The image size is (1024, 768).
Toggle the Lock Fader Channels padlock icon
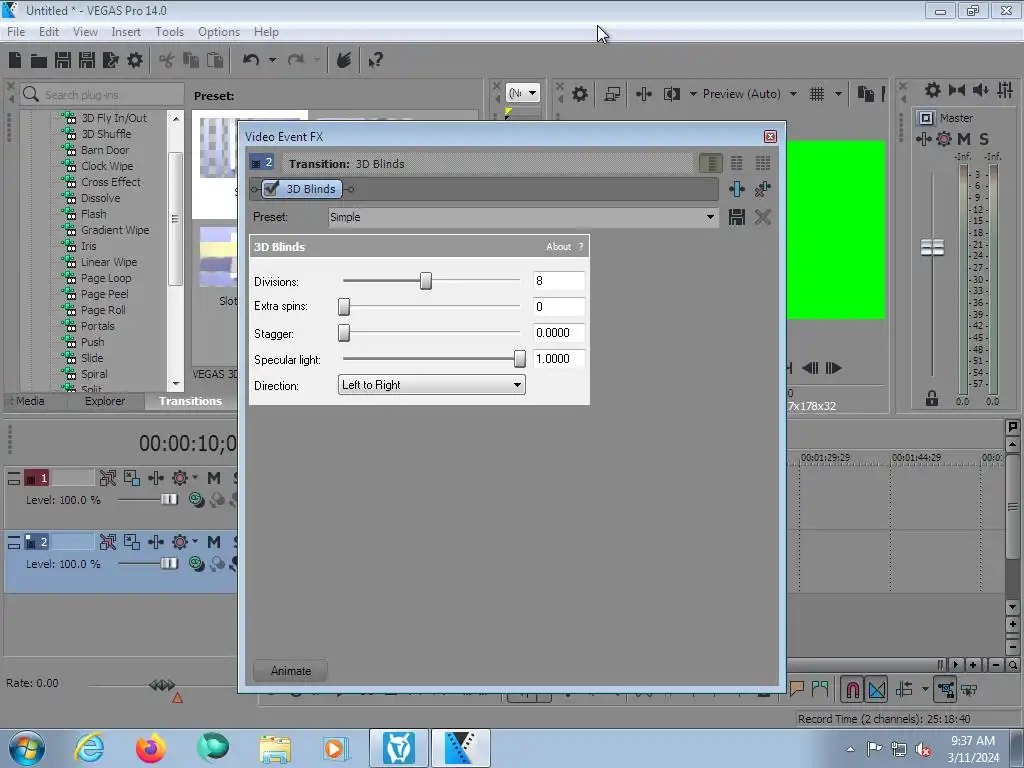point(932,398)
